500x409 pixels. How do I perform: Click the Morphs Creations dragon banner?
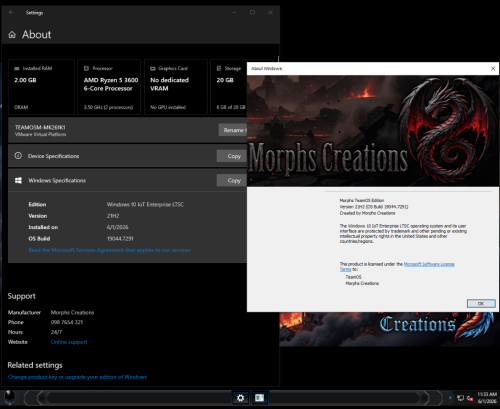[373, 131]
